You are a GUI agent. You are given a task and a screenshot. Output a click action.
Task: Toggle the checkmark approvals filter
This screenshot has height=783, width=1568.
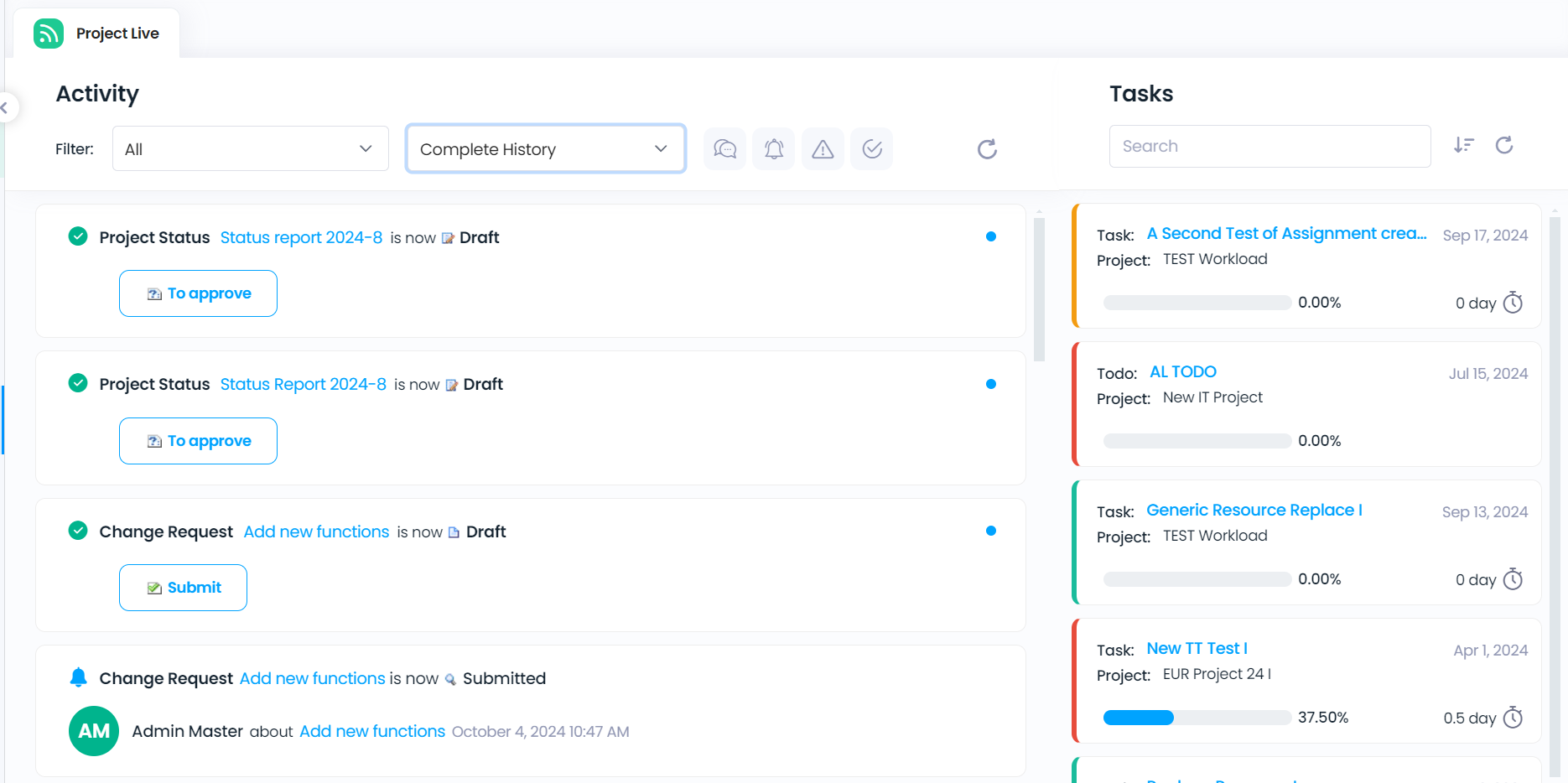(872, 149)
